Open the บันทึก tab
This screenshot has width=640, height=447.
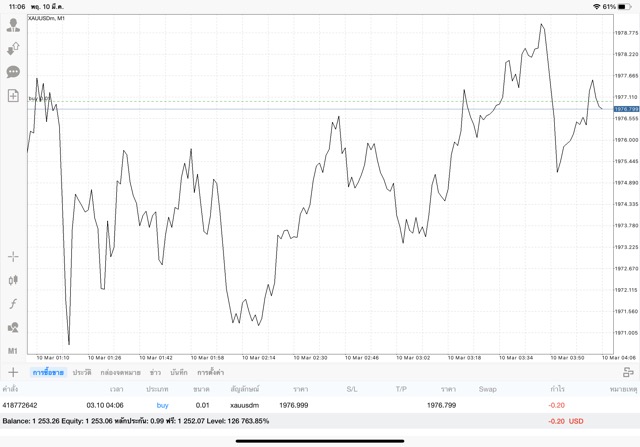(x=179, y=372)
